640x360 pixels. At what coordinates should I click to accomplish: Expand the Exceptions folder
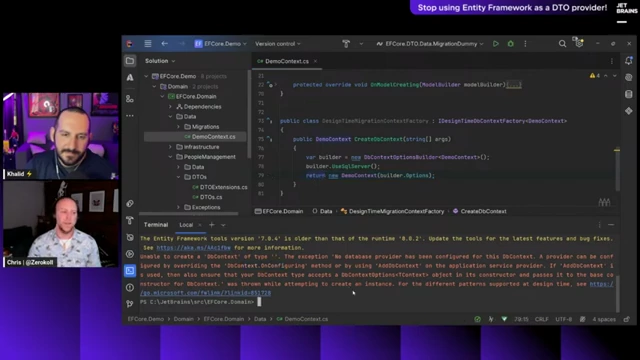click(178, 207)
